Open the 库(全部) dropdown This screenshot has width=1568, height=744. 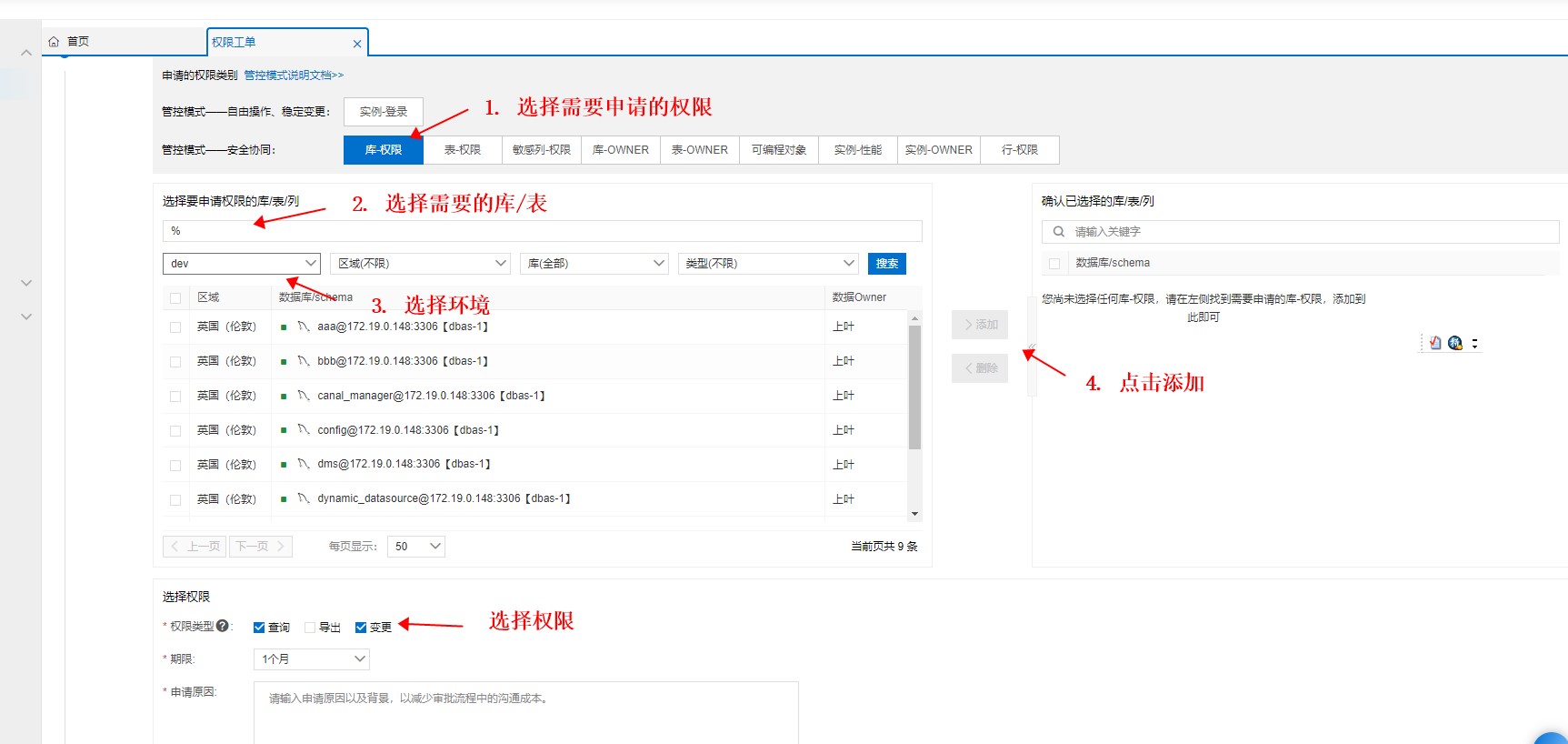pyautogui.click(x=594, y=264)
